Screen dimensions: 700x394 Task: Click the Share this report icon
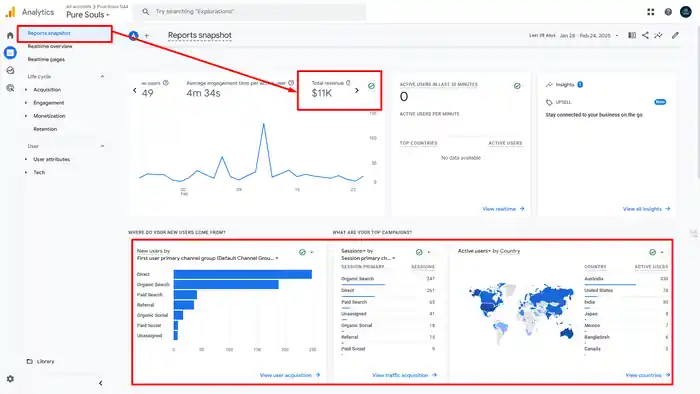click(x=645, y=35)
